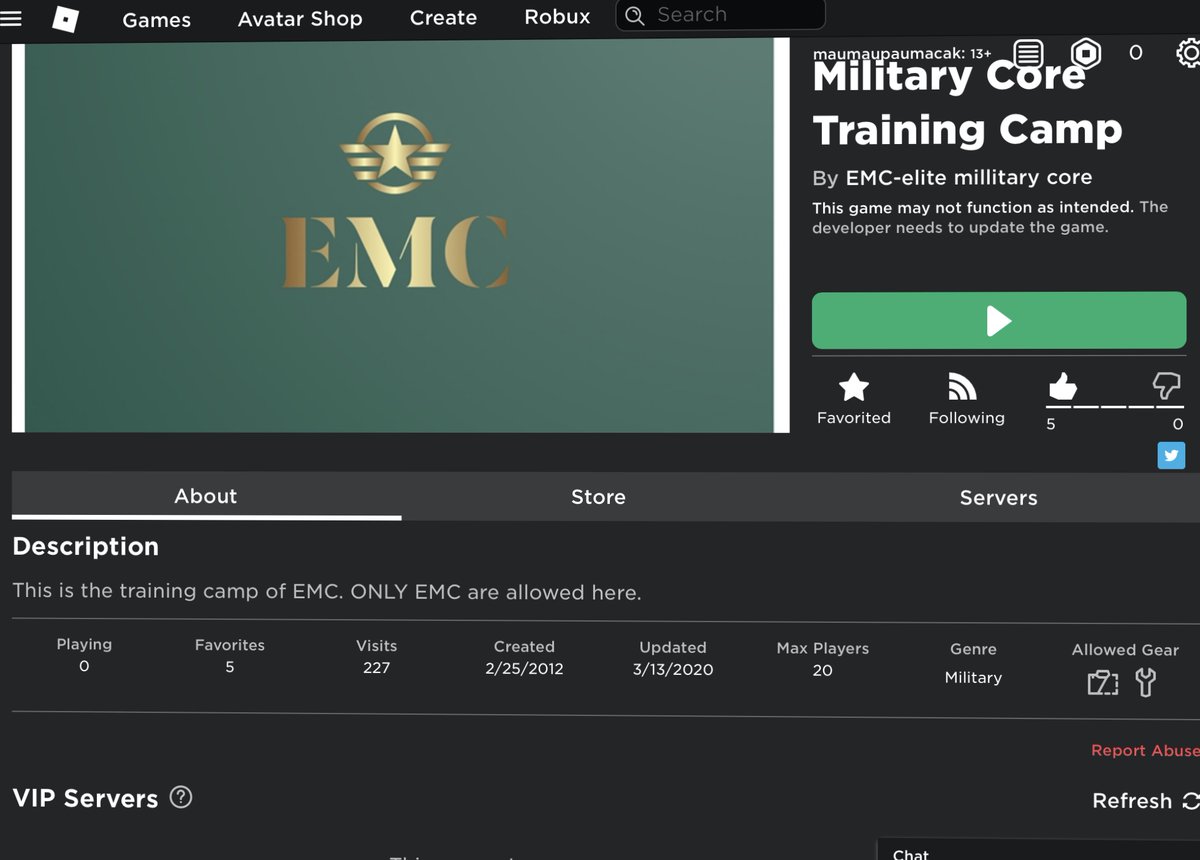Open the notifications feed icon
This screenshot has width=1200, height=860.
(x=1028, y=52)
